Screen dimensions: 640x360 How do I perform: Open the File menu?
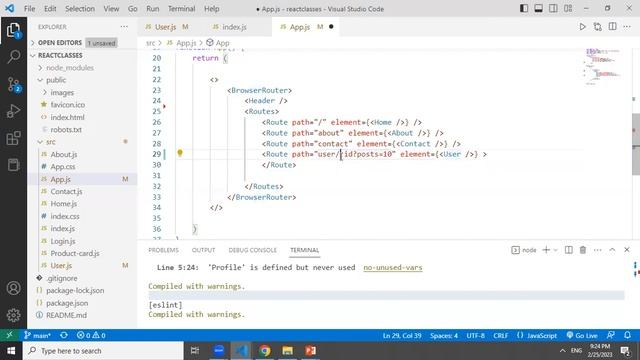29,9
